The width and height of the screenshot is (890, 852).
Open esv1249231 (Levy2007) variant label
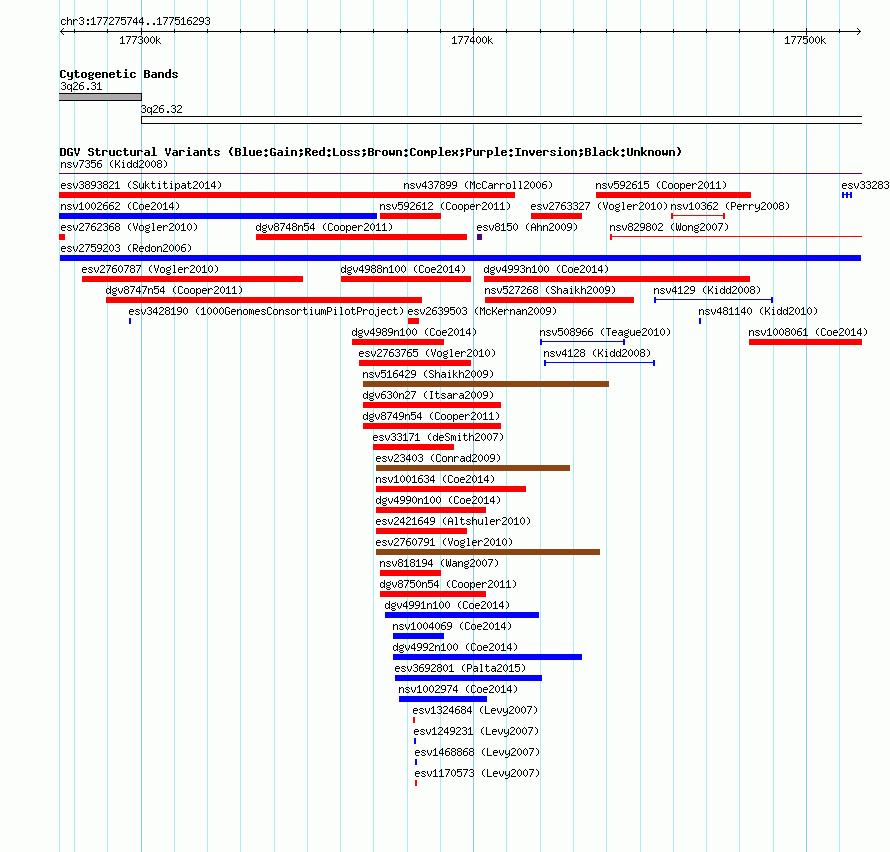(x=476, y=731)
